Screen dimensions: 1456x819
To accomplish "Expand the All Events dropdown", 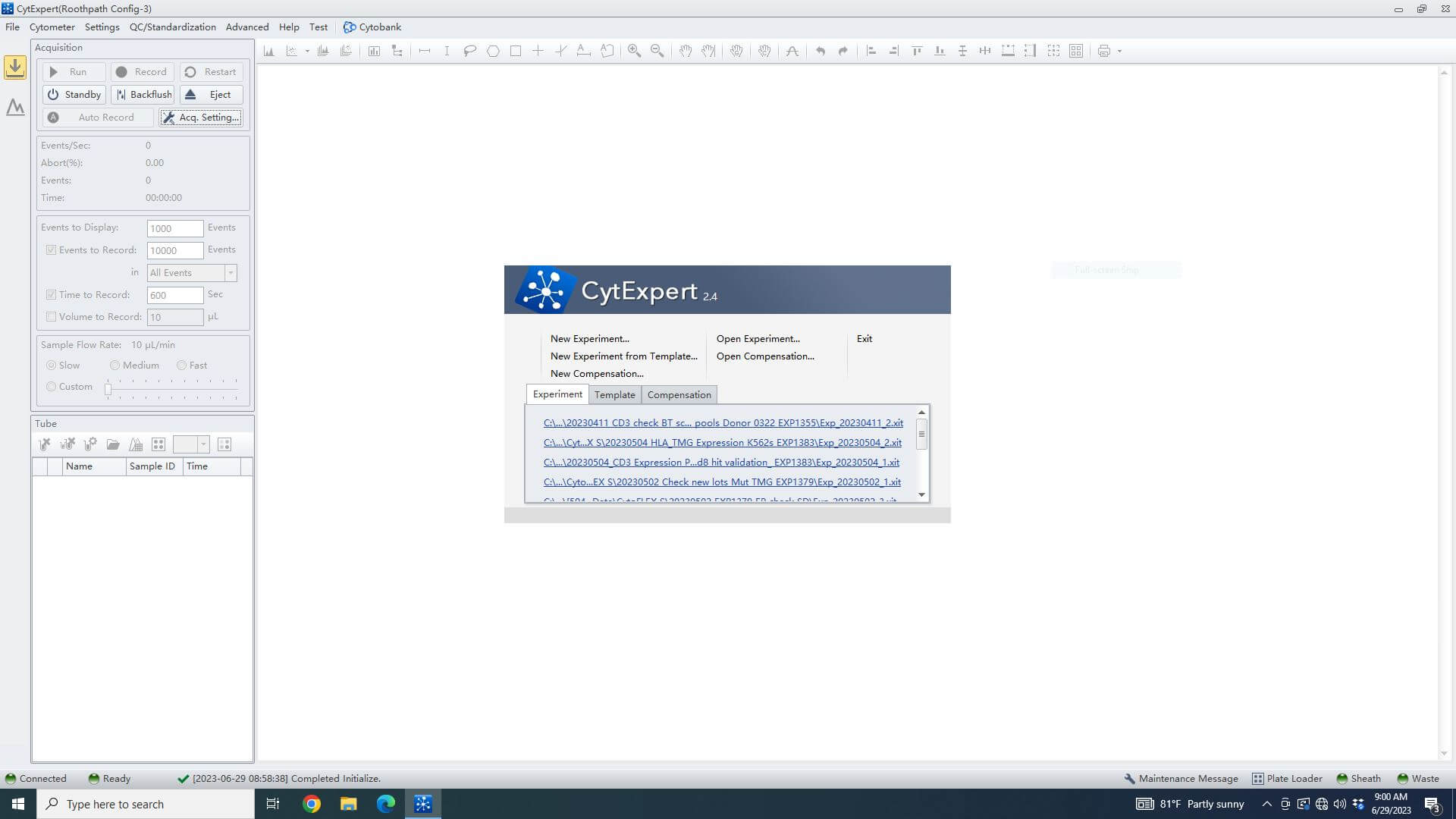I will [231, 273].
